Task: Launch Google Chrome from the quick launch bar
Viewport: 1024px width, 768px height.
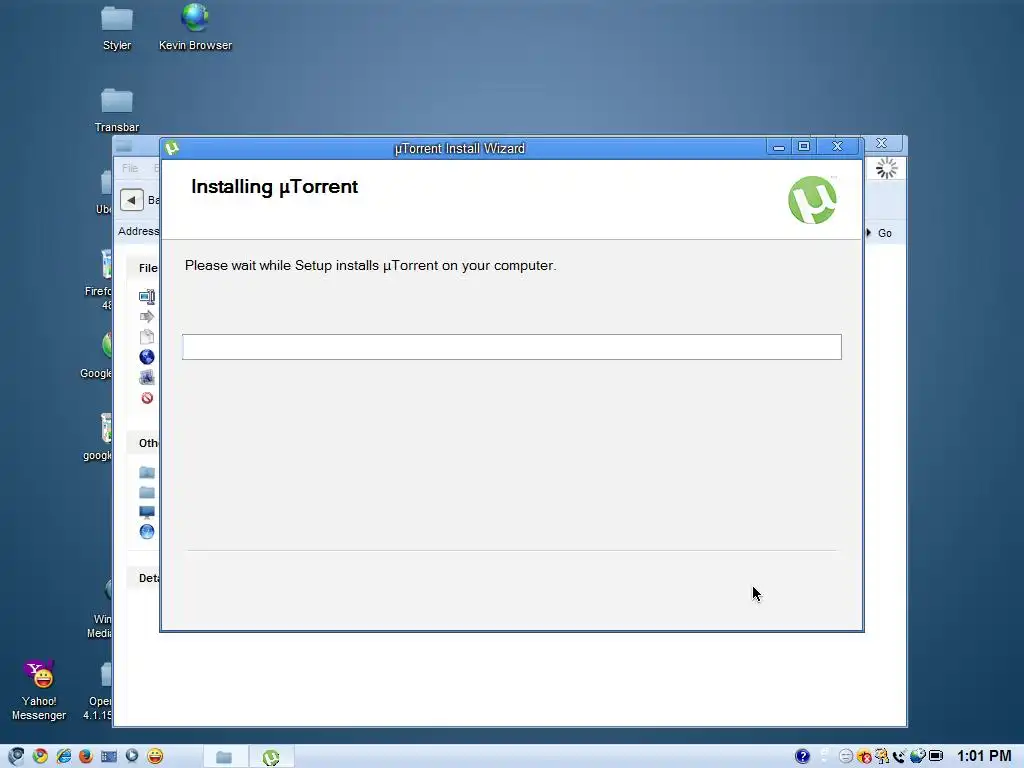Action: click(40, 756)
